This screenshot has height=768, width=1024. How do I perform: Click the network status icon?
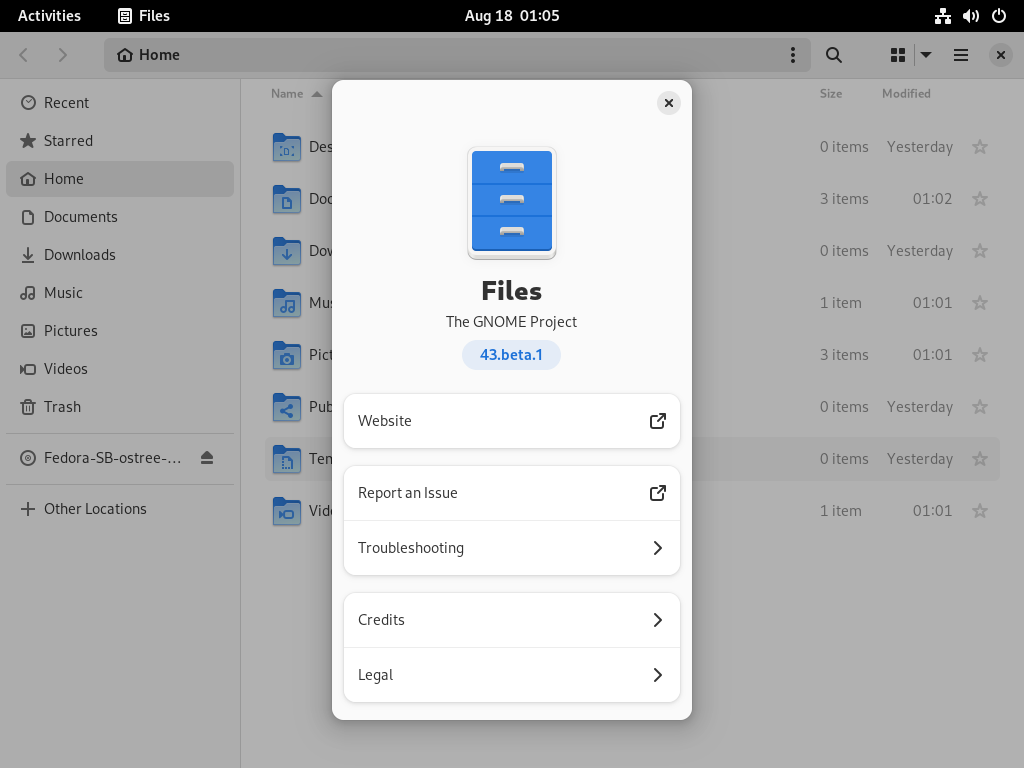tap(942, 16)
